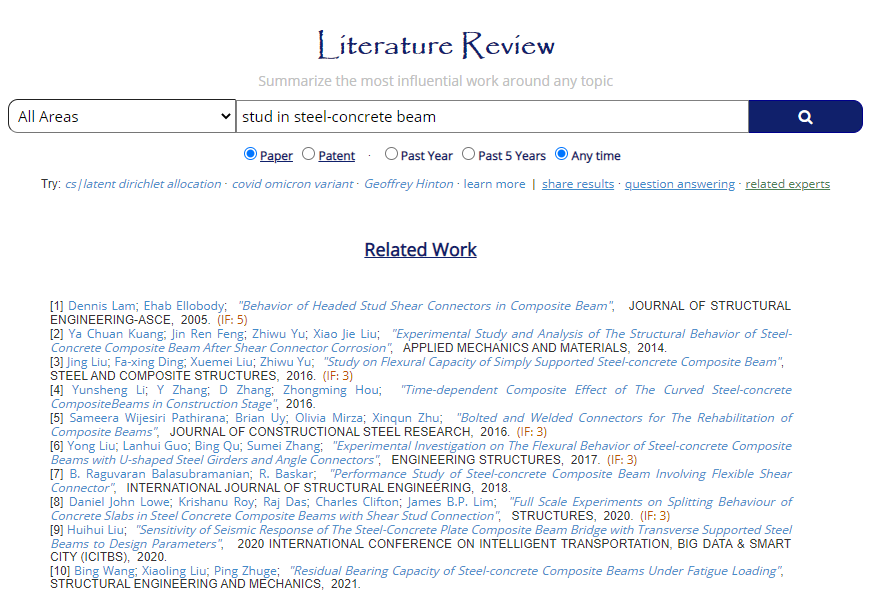Open author Brian Uy's page
878x608 pixels.
coord(260,418)
